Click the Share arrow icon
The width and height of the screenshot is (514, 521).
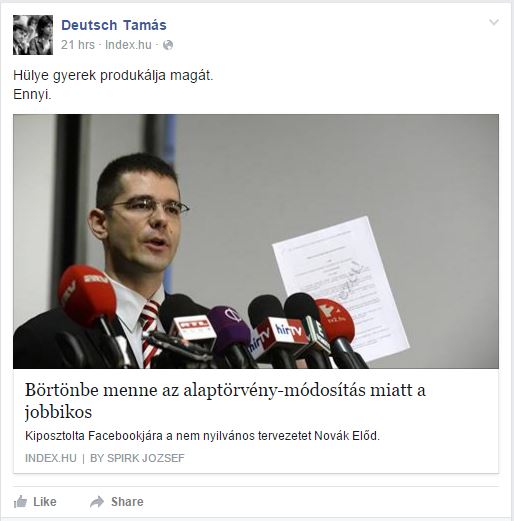97,502
